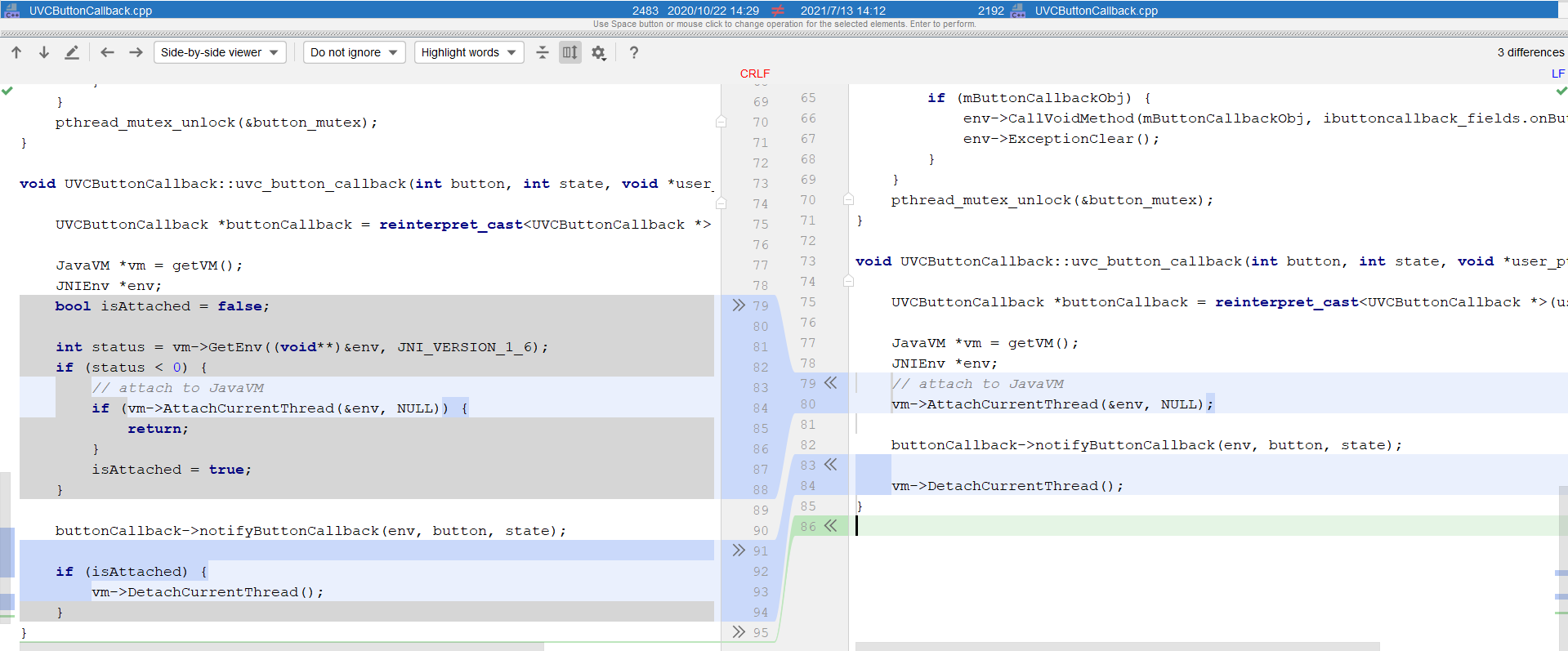This screenshot has width=1568, height=651.
Task: Open diff settings gear icon
Action: [x=599, y=52]
